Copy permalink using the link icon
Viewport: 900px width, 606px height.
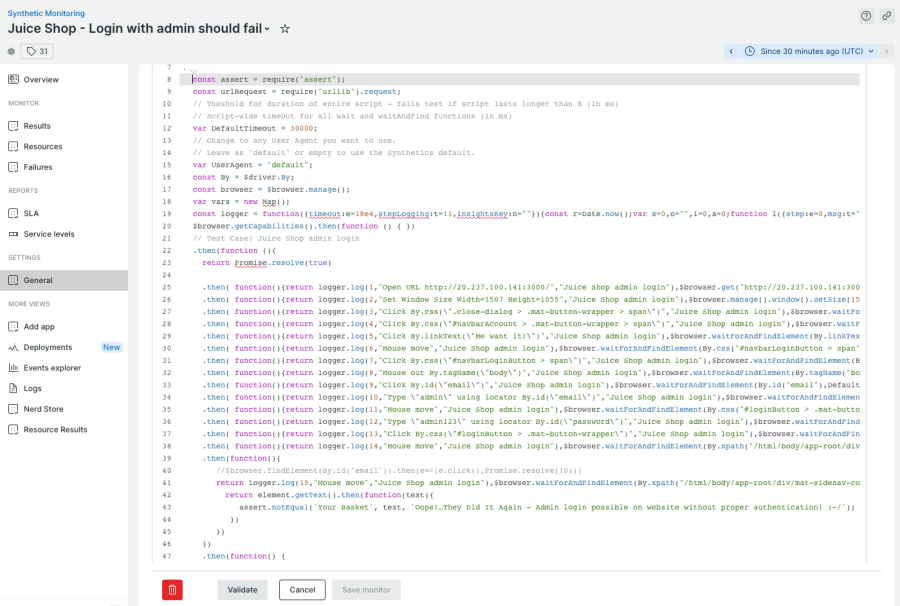(886, 16)
